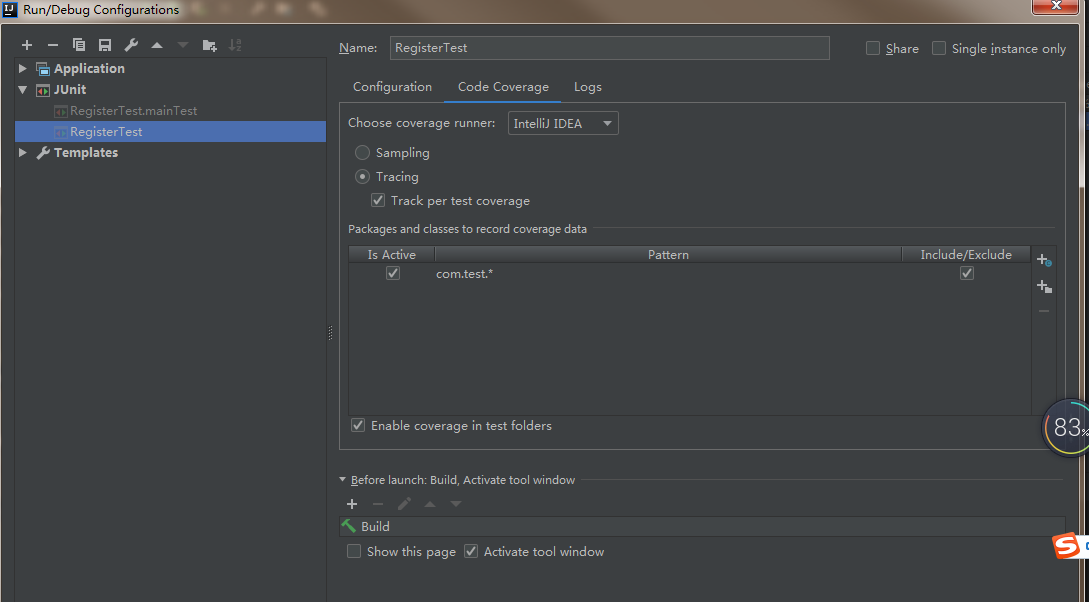Viewport: 1089px width, 602px height.
Task: Add class pattern to coverage table
Action: click(x=1044, y=261)
